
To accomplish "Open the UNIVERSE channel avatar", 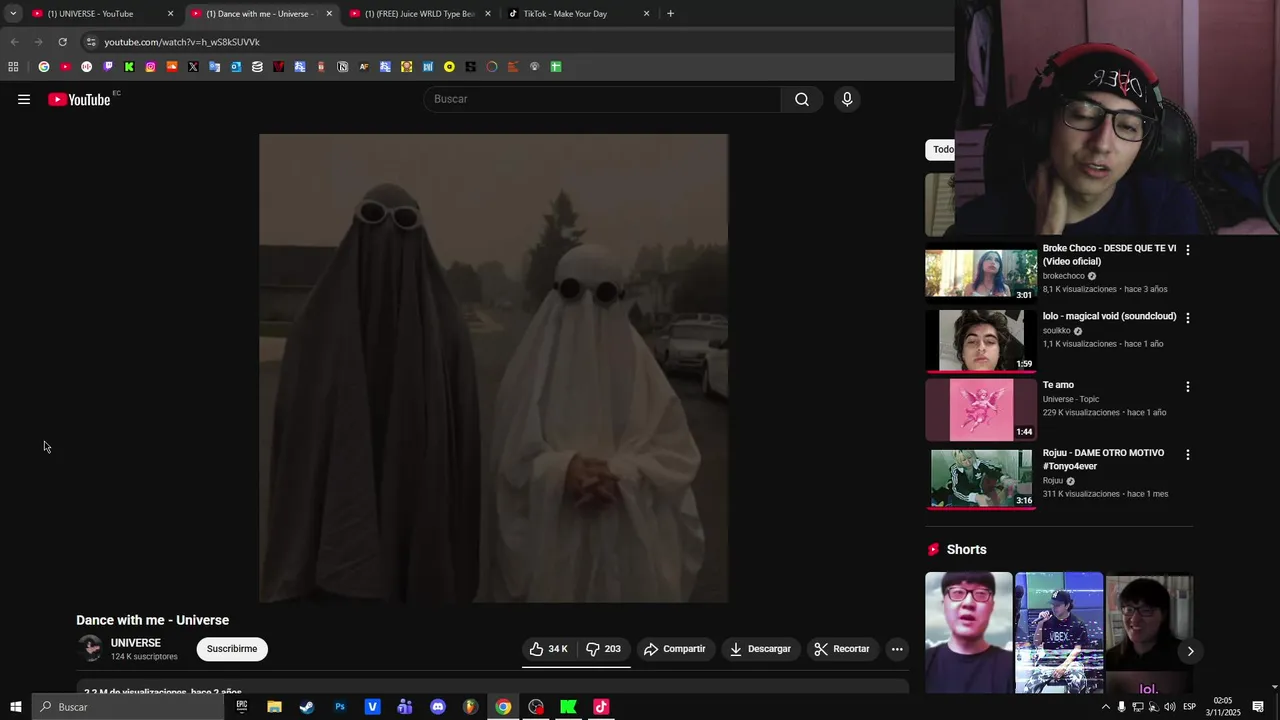I will [x=90, y=649].
